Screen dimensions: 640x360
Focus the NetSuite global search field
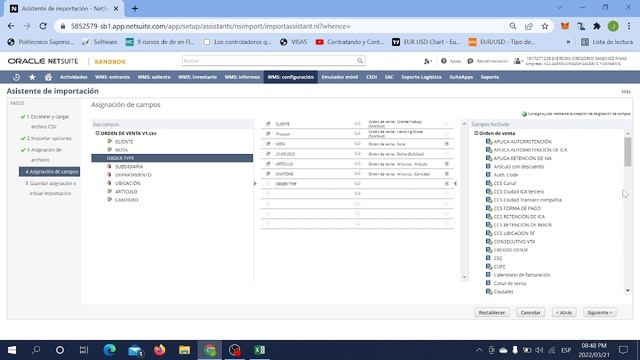[269, 61]
